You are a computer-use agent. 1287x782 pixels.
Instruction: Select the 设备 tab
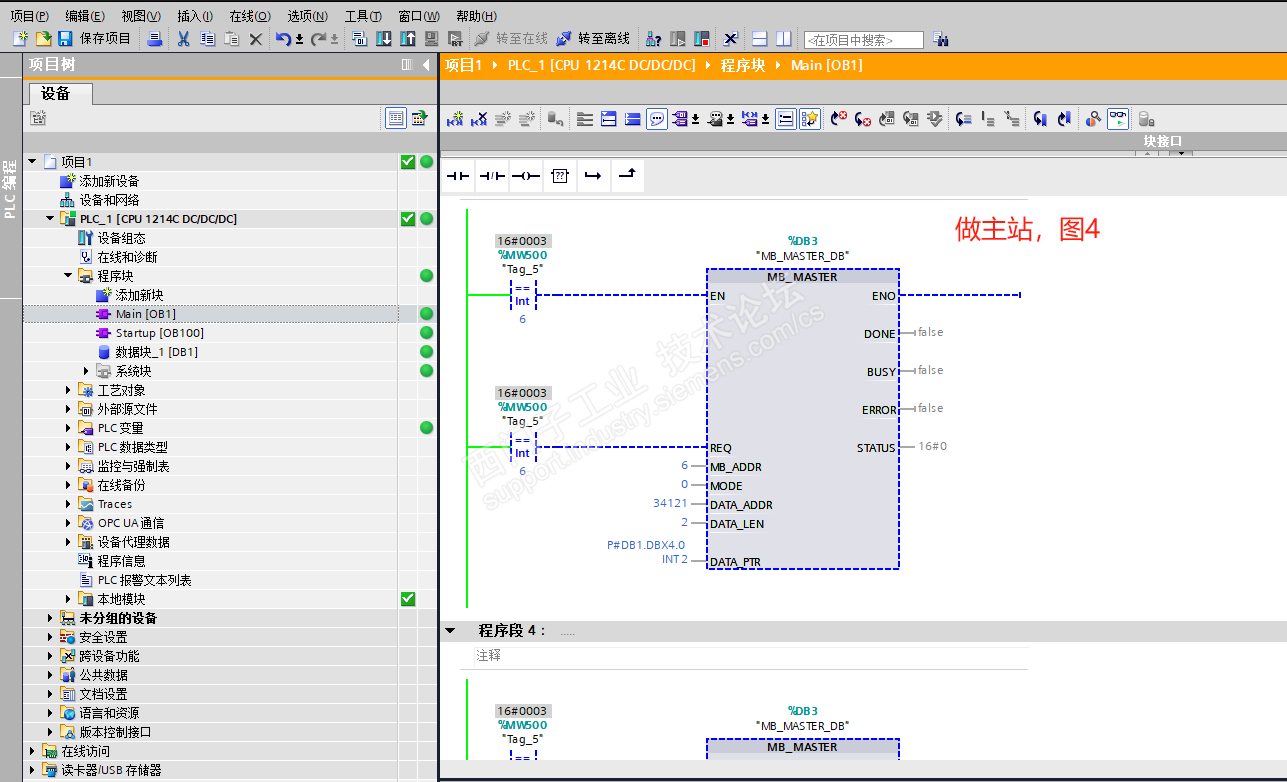tap(56, 93)
